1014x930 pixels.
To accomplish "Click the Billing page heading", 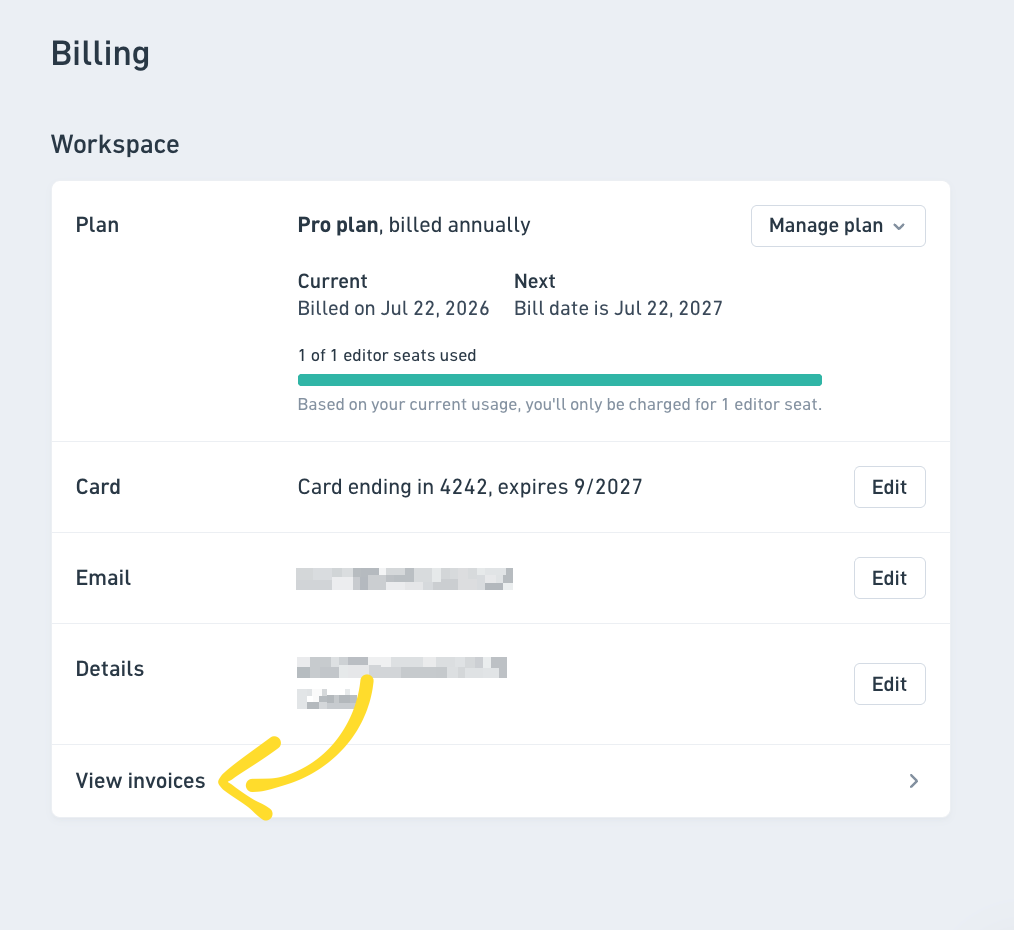I will point(100,54).
